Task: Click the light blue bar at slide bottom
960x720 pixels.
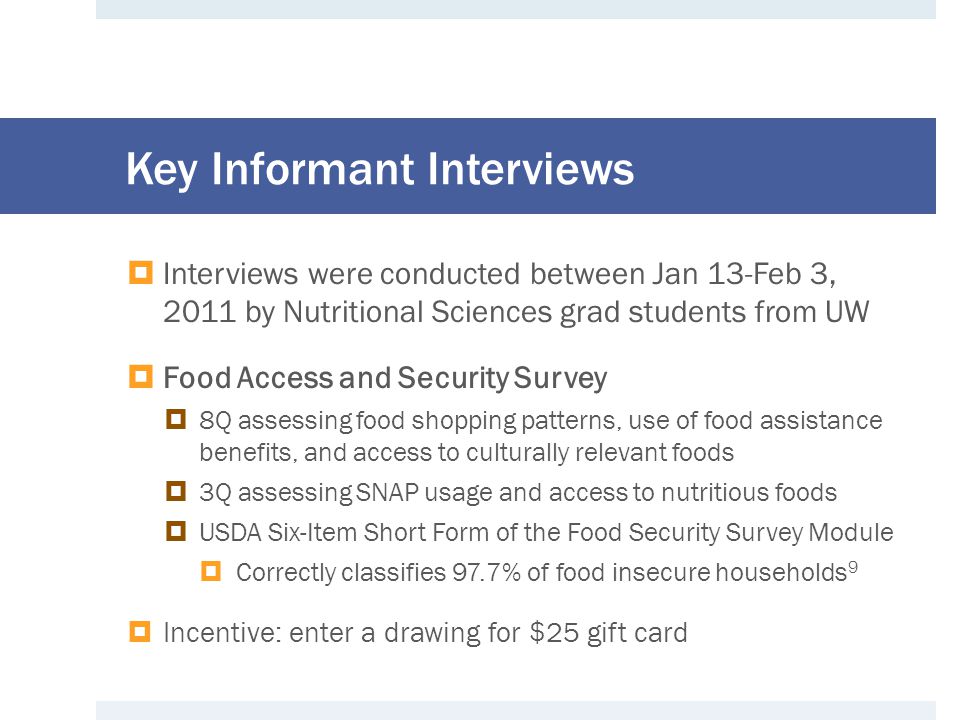Action: 516,710
